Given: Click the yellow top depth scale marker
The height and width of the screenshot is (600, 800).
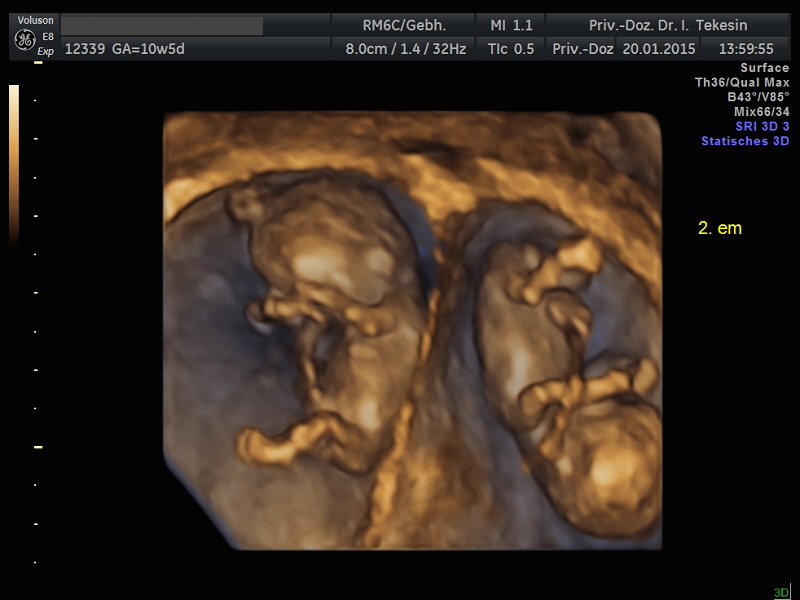Looking at the screenshot, I should (x=38, y=62).
